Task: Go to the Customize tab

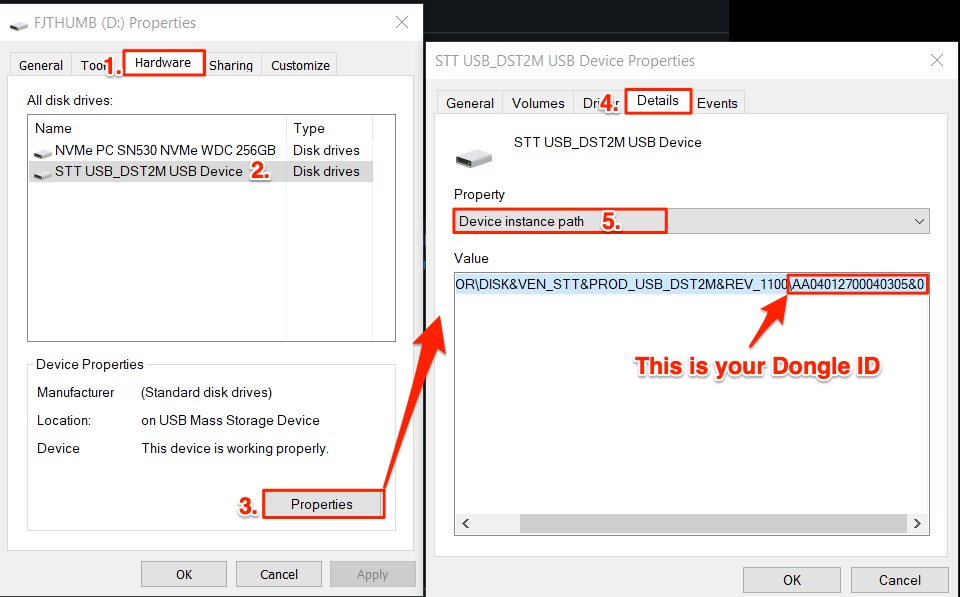Action: [300, 65]
